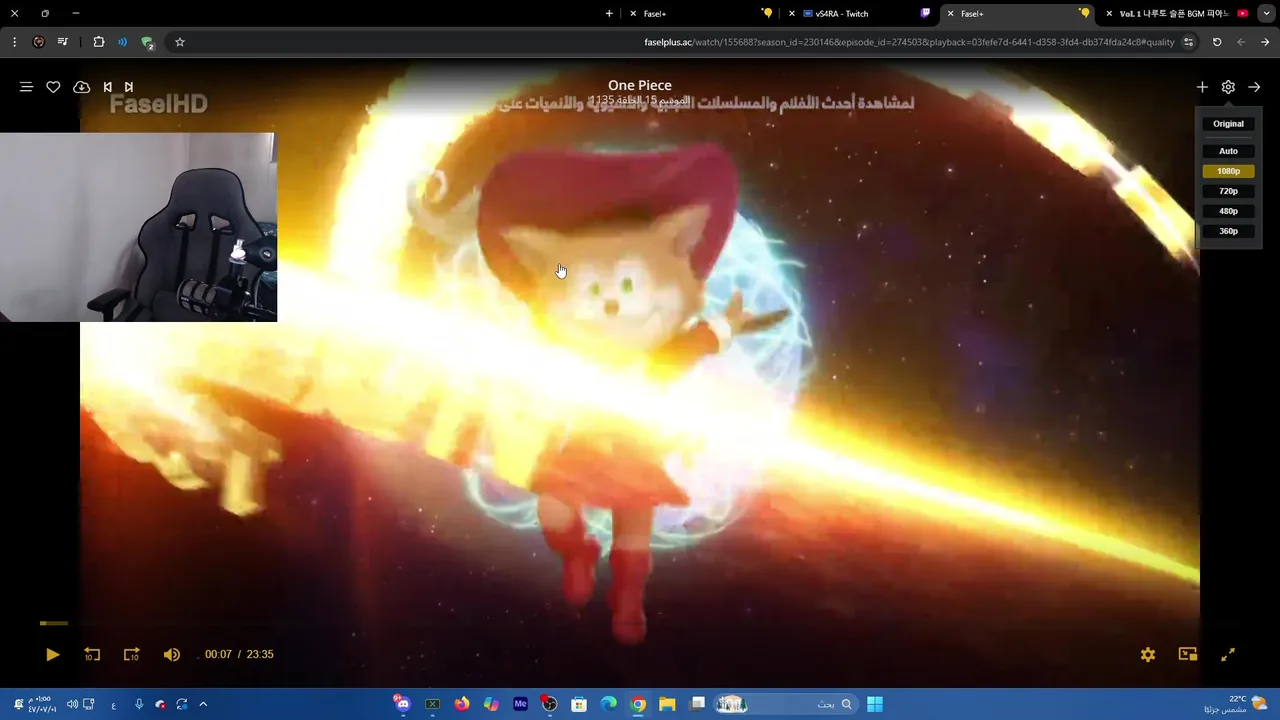Screen dimensions: 1280x720
Task: Seek on the video progress bar
Action: [640, 623]
